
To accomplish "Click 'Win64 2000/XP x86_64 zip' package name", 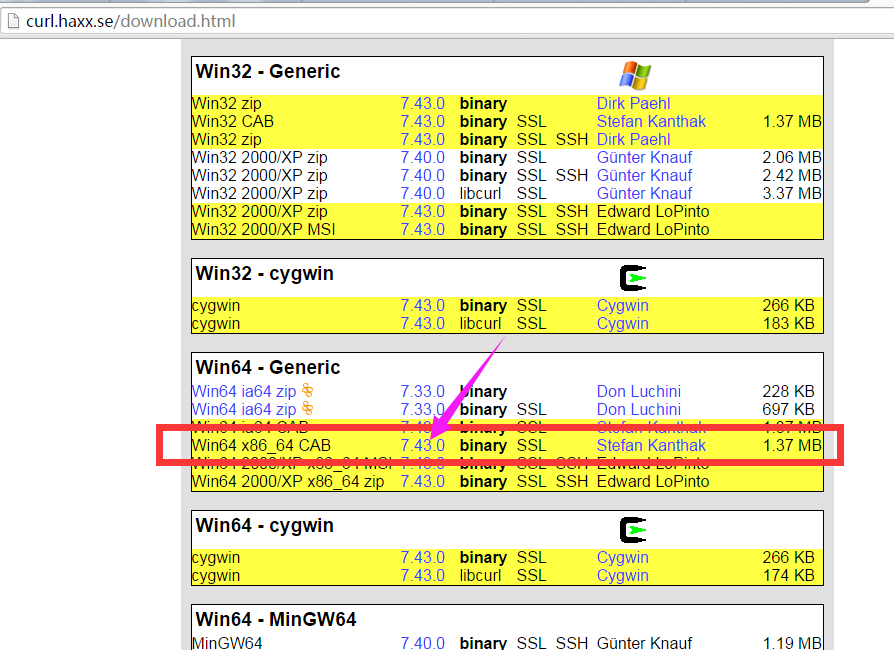I will (x=288, y=482).
